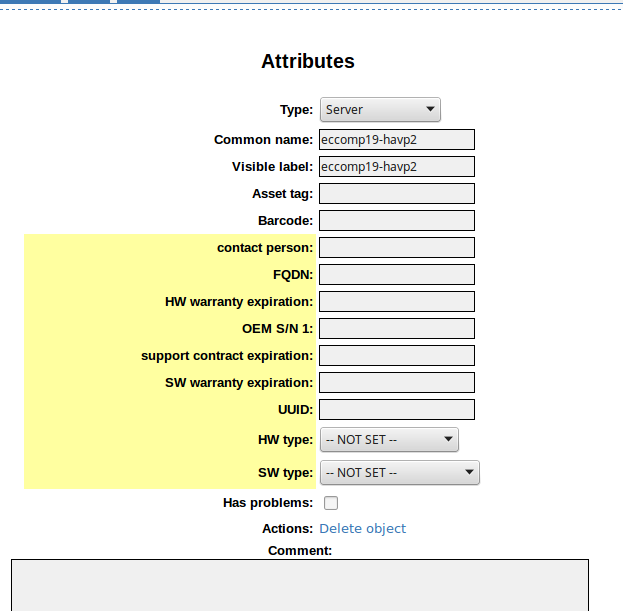Open the Type dropdown showing Server
The width and height of the screenshot is (623, 611).
pos(380,110)
